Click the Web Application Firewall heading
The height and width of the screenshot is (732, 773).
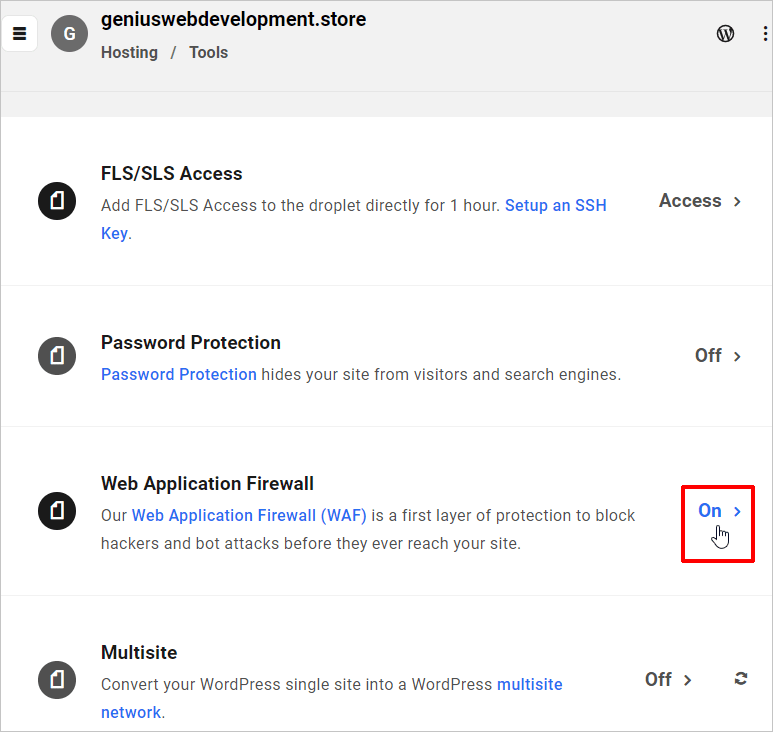[207, 484]
